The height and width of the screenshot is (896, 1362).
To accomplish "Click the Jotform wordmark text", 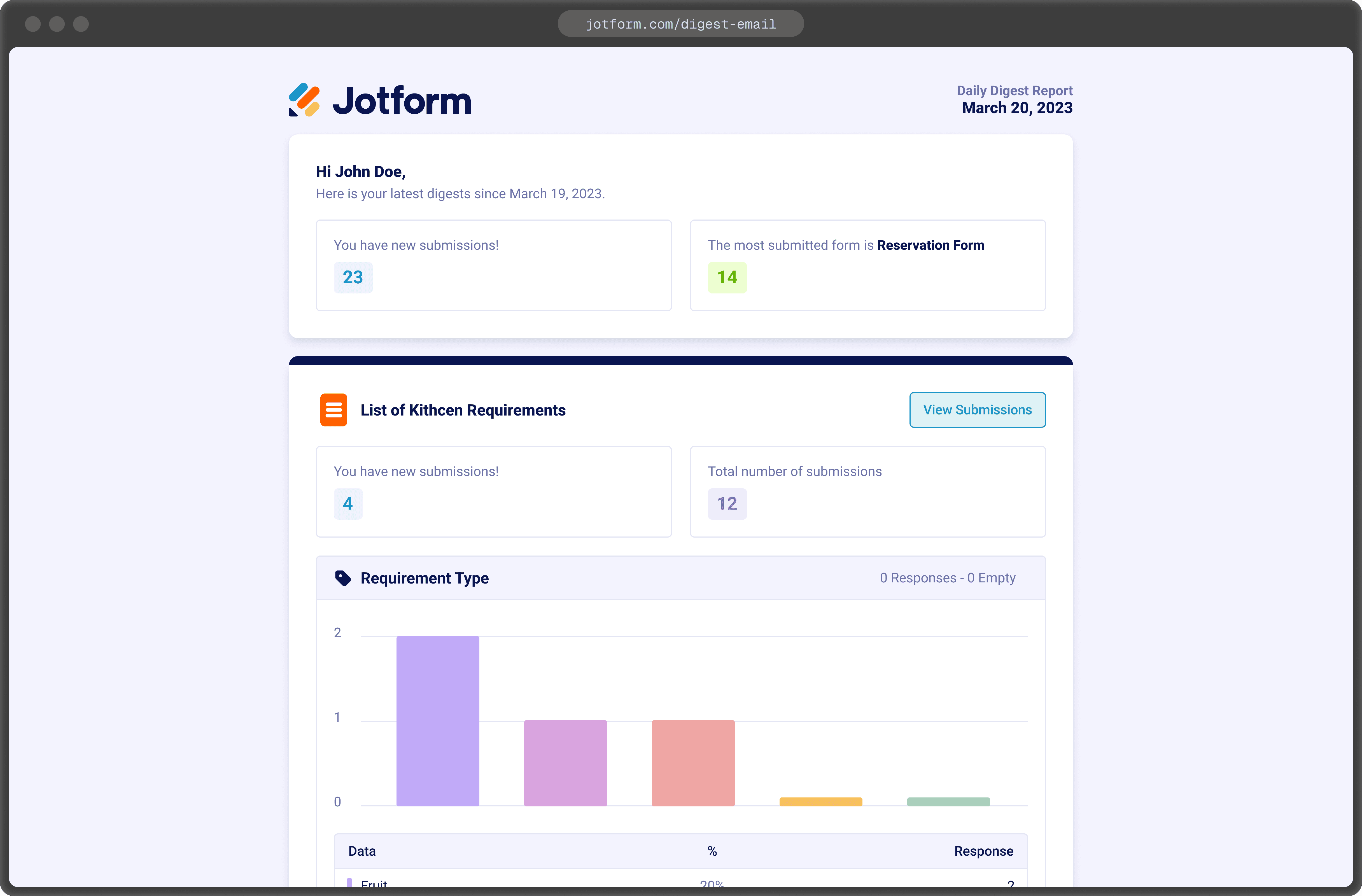I will tap(402, 101).
